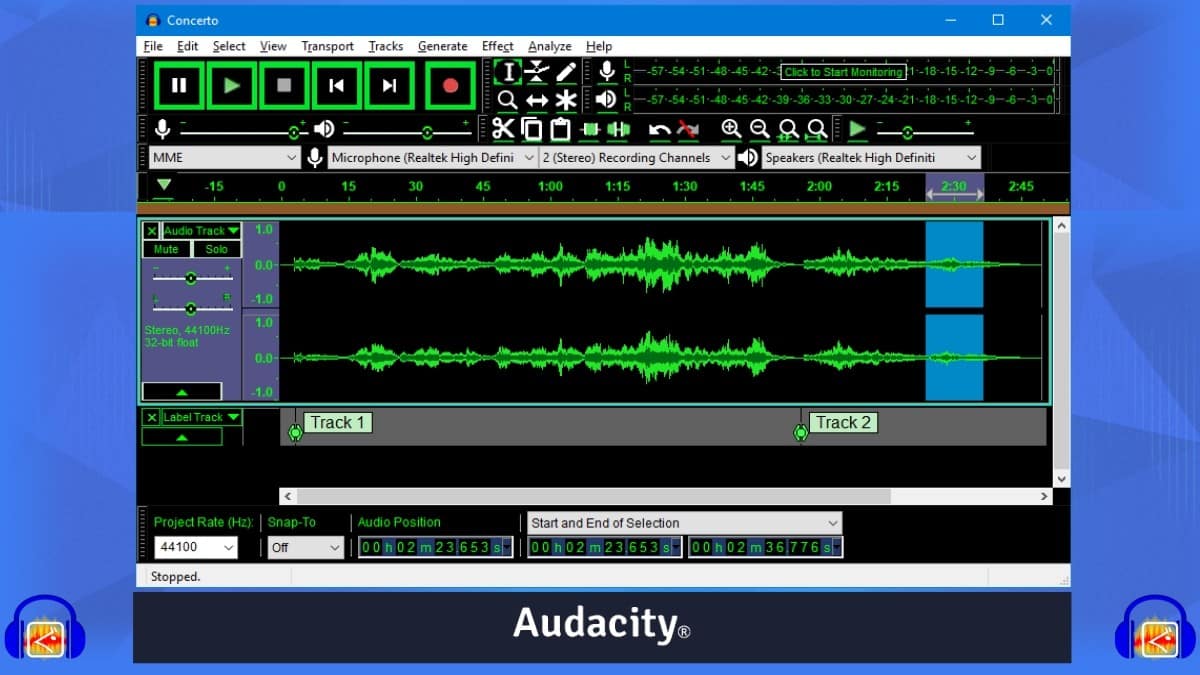Click to Start Monitoring in the meter
Screen dimensions: 1200x675
click(x=842, y=72)
